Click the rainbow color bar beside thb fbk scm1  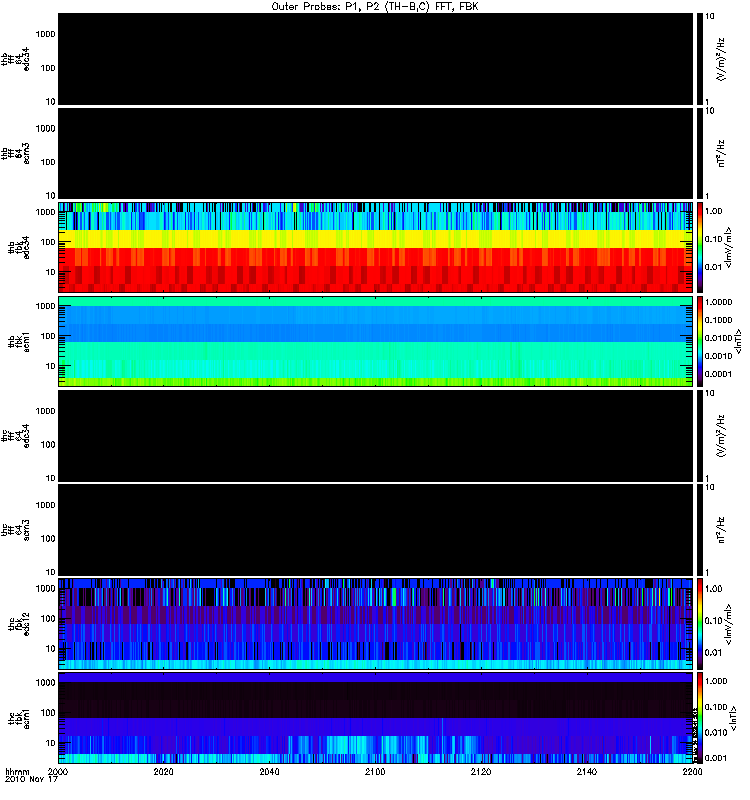coord(700,341)
